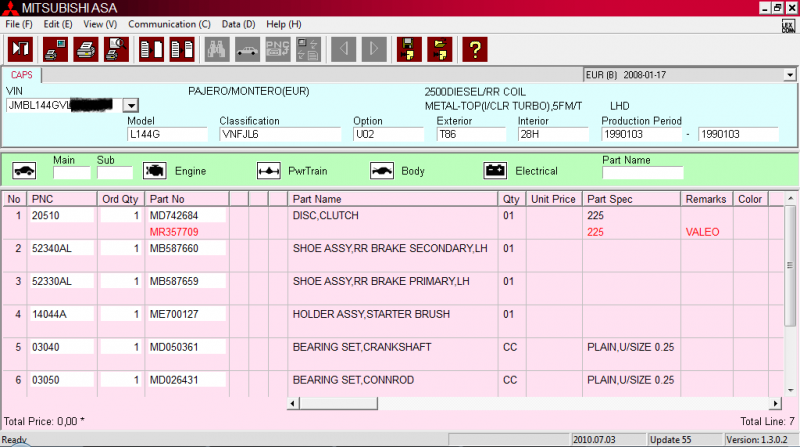Click the Part Name search field
The width and height of the screenshot is (800, 447).
642,172
